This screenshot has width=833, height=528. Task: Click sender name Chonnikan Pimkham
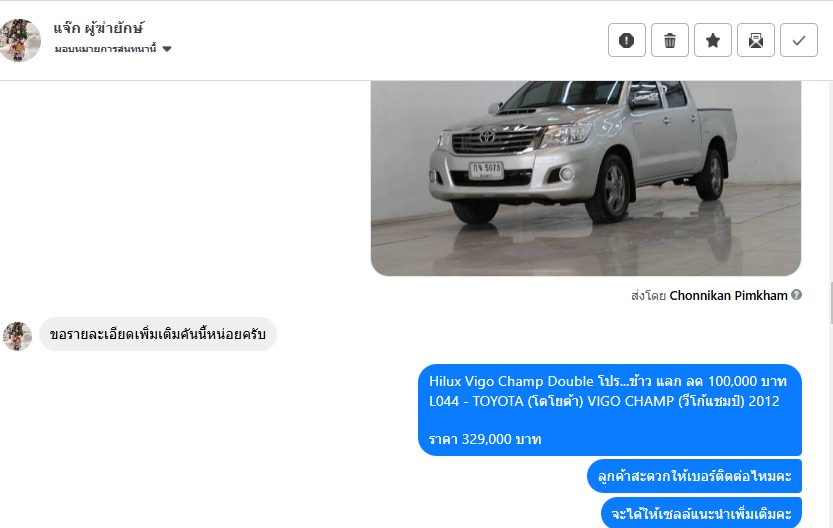(x=728, y=295)
